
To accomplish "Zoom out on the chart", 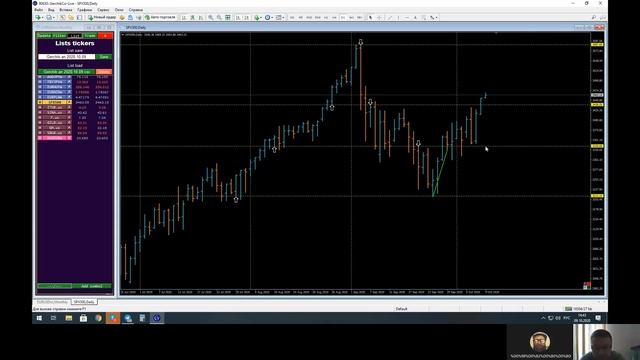I will point(219,18).
